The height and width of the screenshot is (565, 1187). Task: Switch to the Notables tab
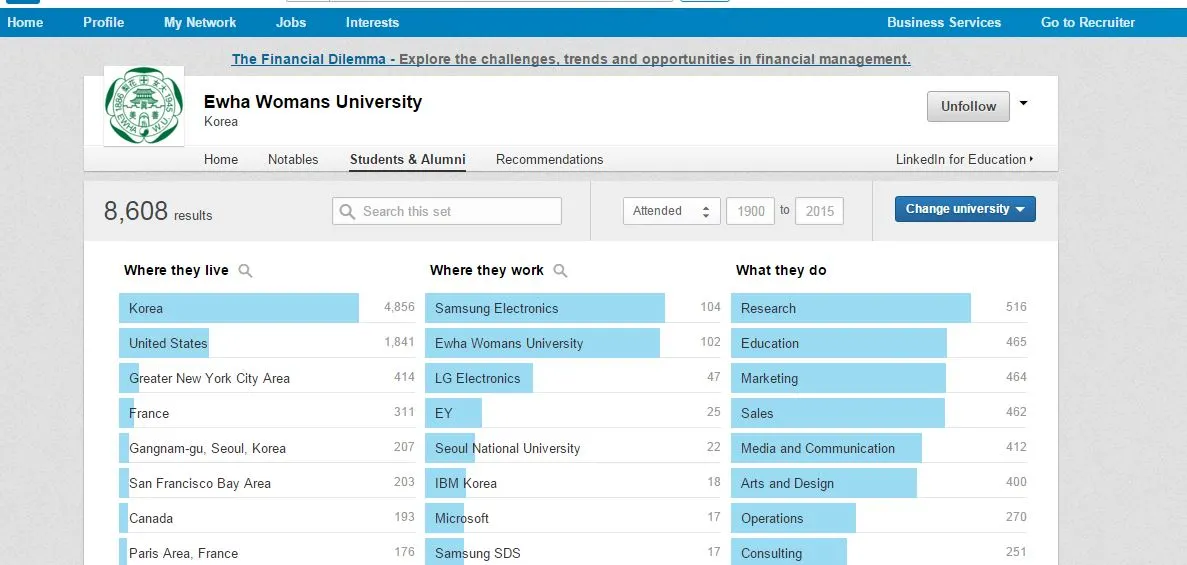293,159
